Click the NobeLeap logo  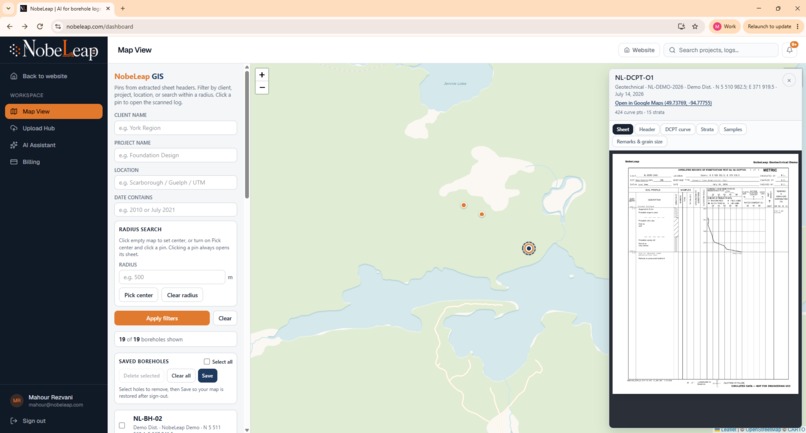pyautogui.click(x=54, y=50)
